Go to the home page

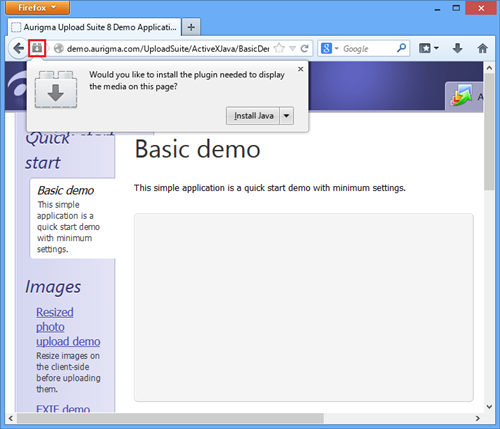[x=482, y=49]
